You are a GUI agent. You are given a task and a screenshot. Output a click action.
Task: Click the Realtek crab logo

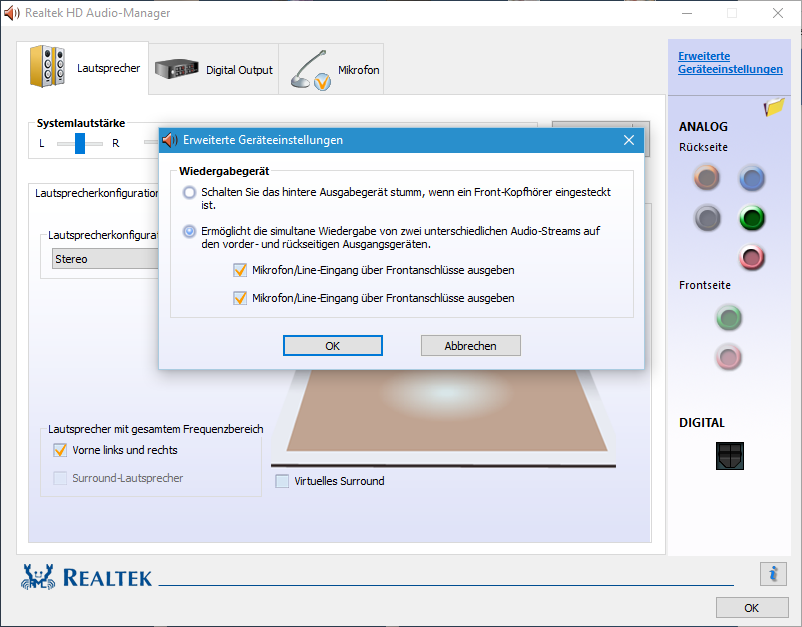[x=38, y=577]
